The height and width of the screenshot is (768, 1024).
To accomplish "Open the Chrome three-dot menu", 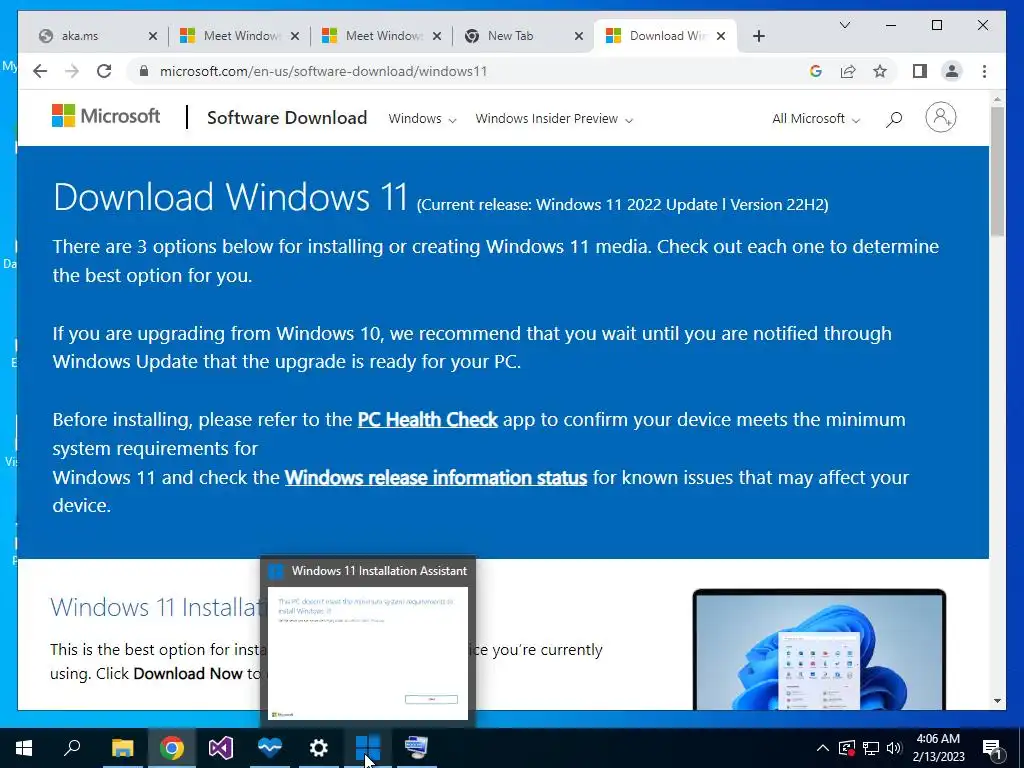I will [x=984, y=71].
